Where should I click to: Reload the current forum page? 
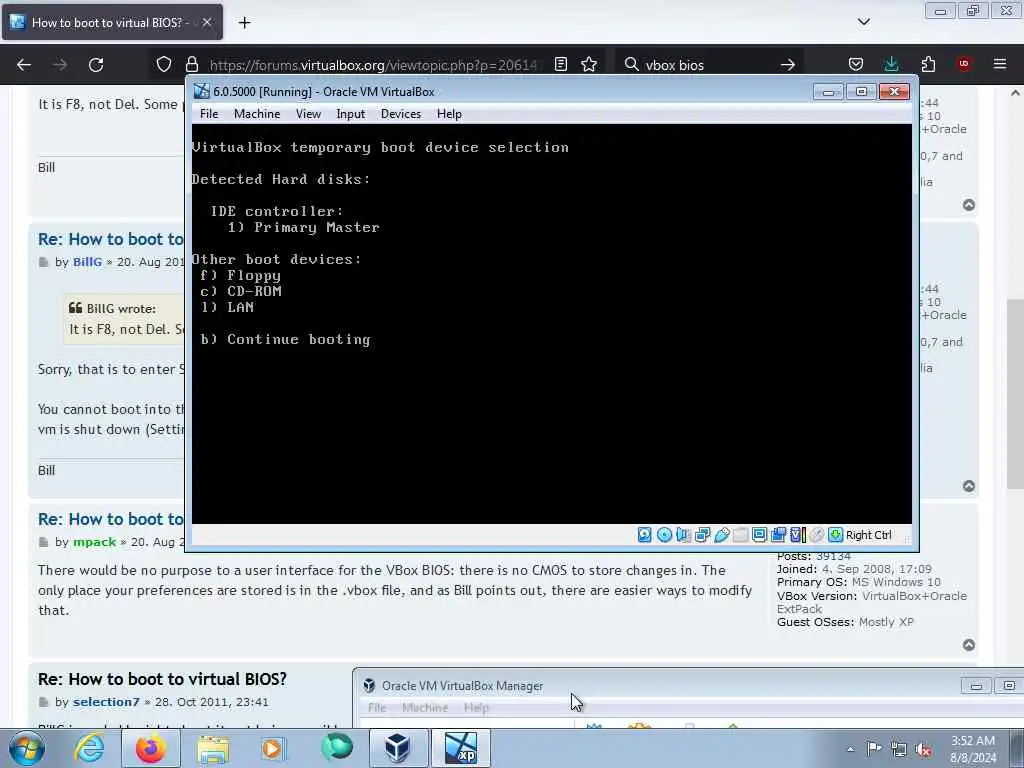coord(96,65)
